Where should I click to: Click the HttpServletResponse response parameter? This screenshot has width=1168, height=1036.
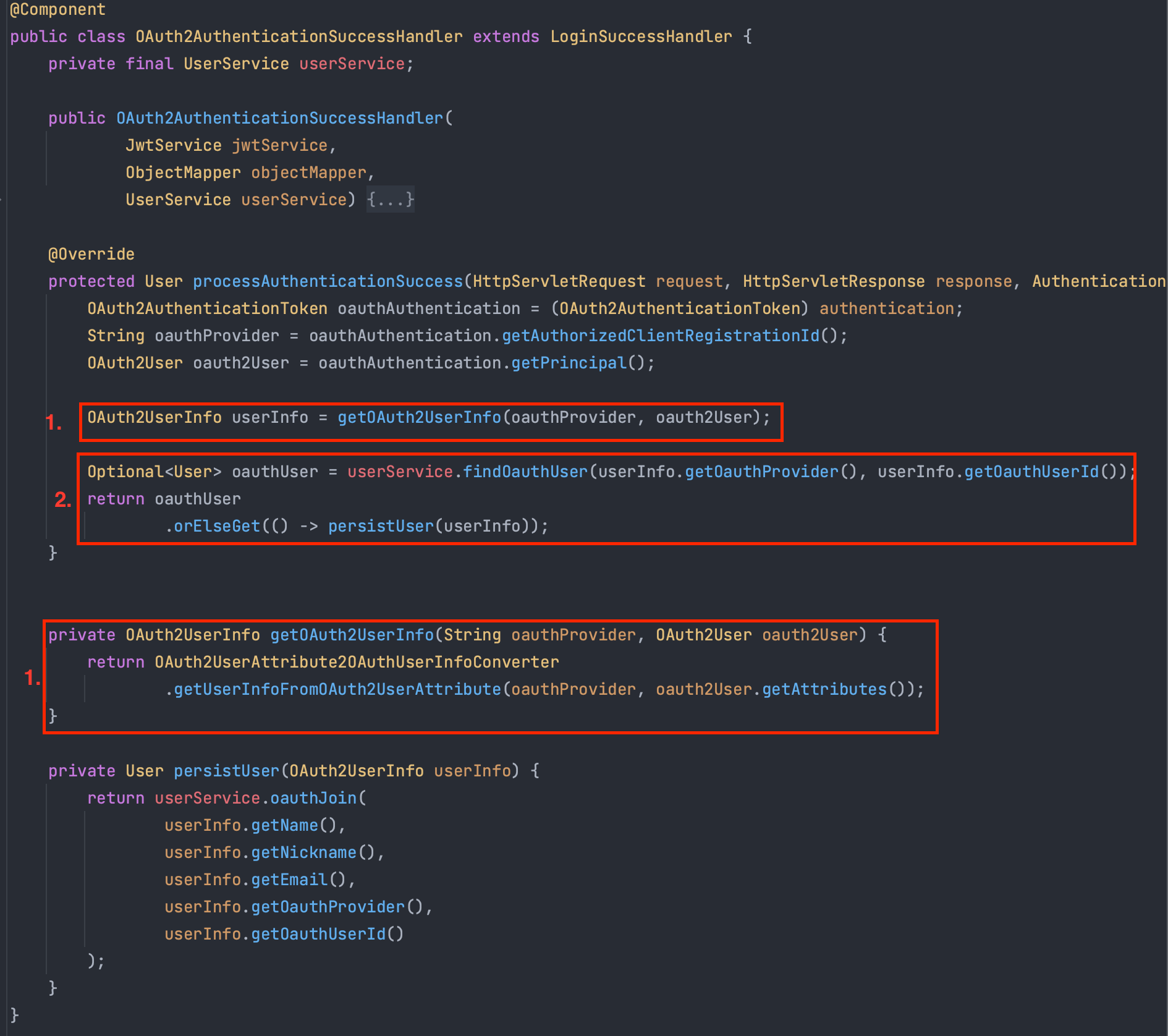(878, 281)
